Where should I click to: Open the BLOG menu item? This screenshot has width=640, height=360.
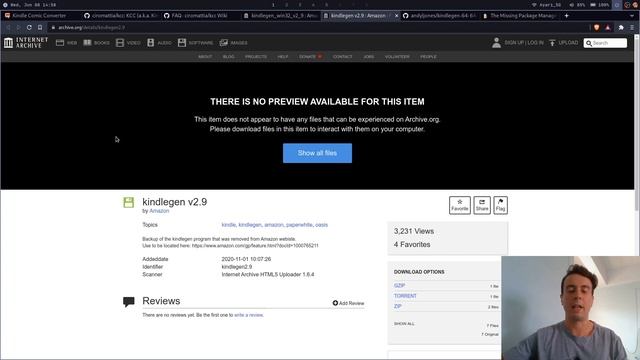pos(229,57)
